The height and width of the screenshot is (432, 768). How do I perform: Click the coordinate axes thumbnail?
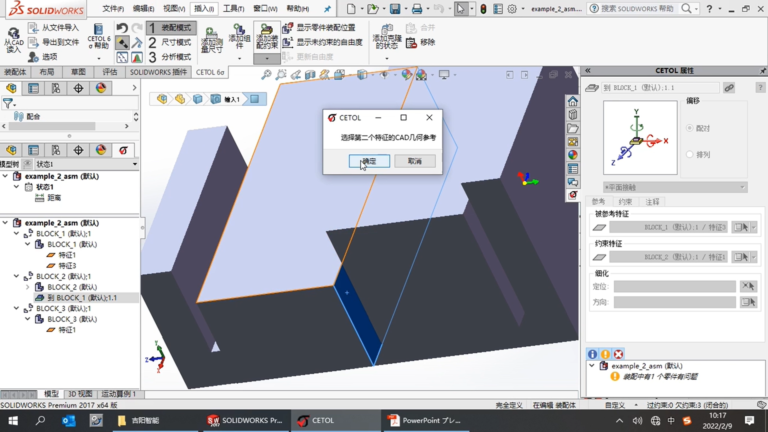pos(640,138)
